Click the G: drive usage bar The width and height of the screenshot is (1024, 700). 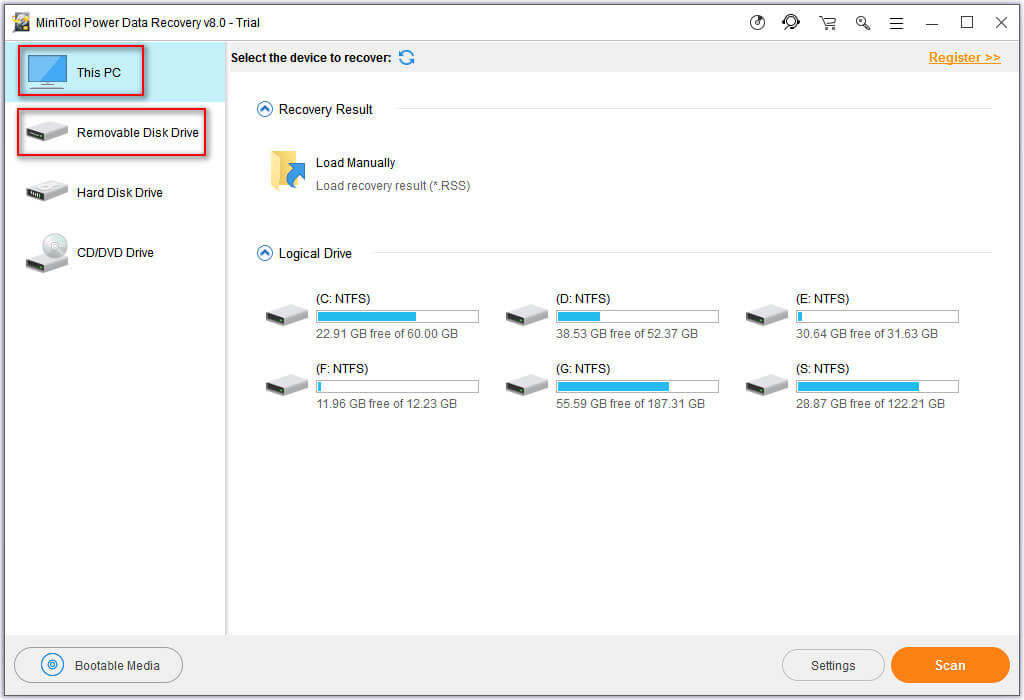coord(637,387)
